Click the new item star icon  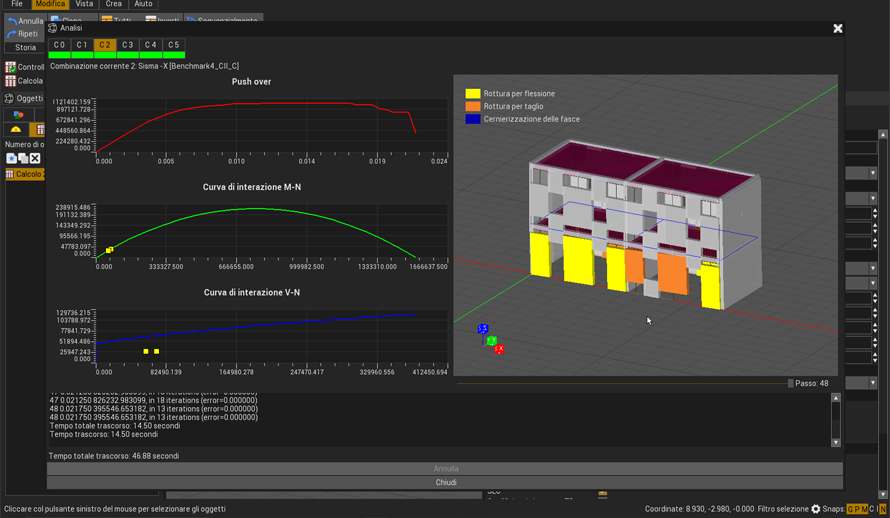coord(11,158)
